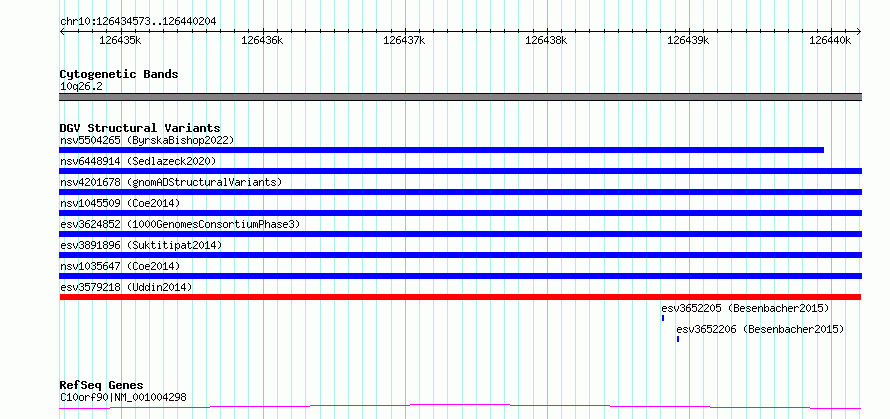Click the blue bar under esv3891896
This screenshot has width=890, height=419.
(x=460, y=255)
